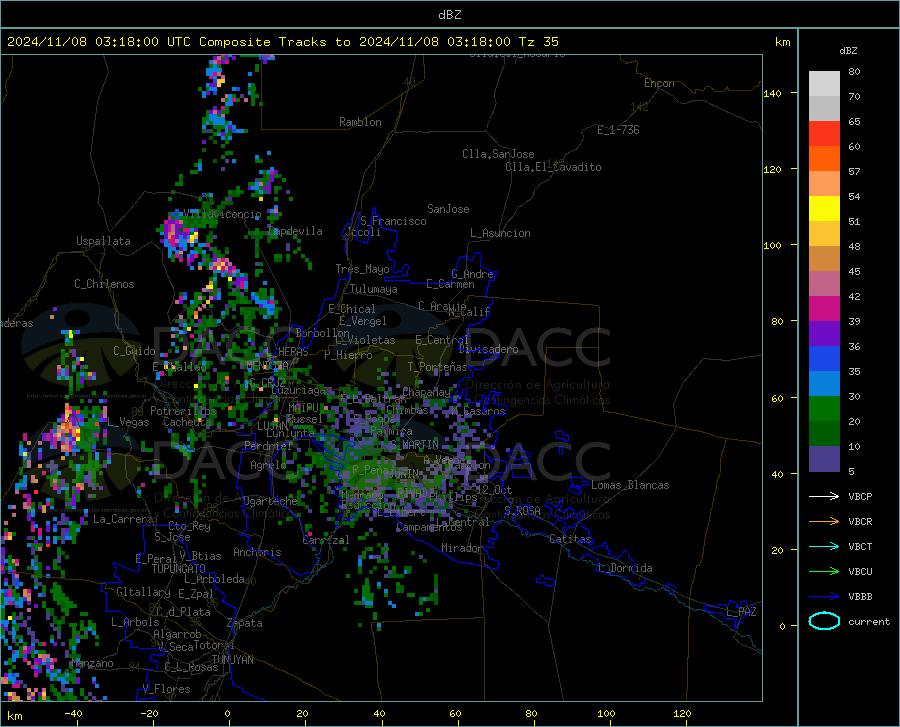Click the Gltallary map label
Screen dimensions: 900x727
[143, 592]
